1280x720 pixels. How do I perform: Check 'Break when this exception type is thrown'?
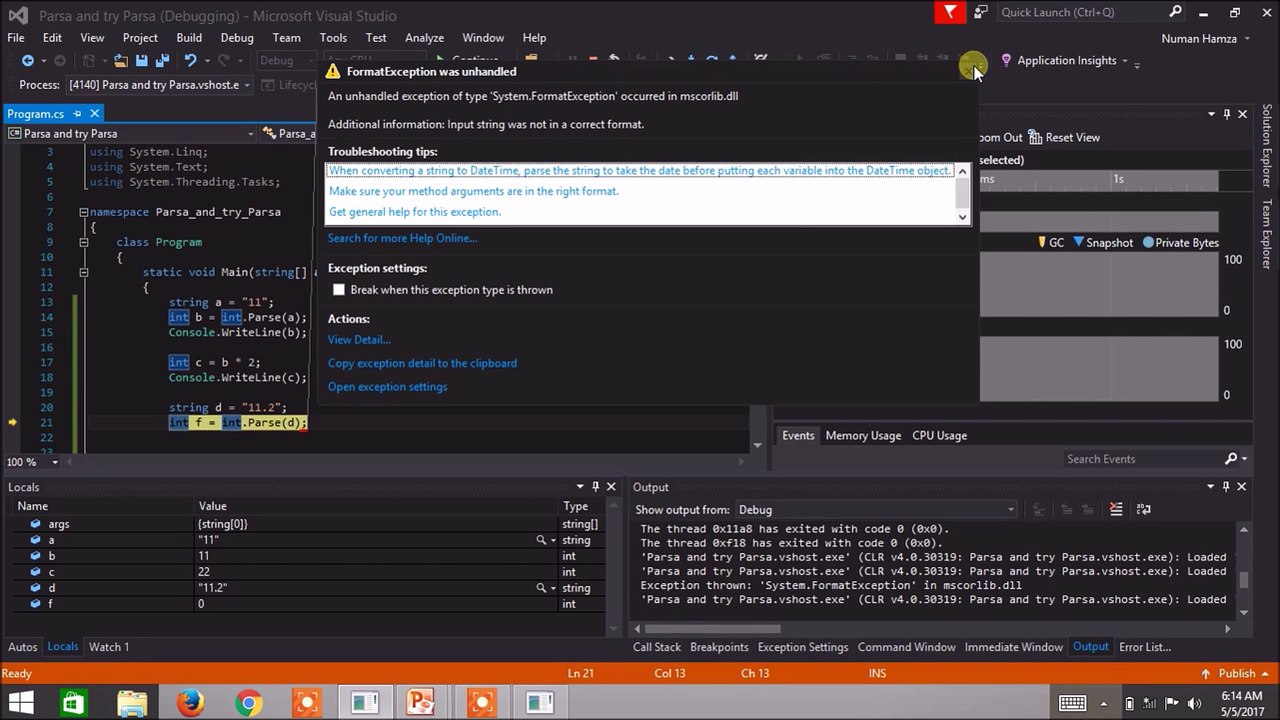339,290
